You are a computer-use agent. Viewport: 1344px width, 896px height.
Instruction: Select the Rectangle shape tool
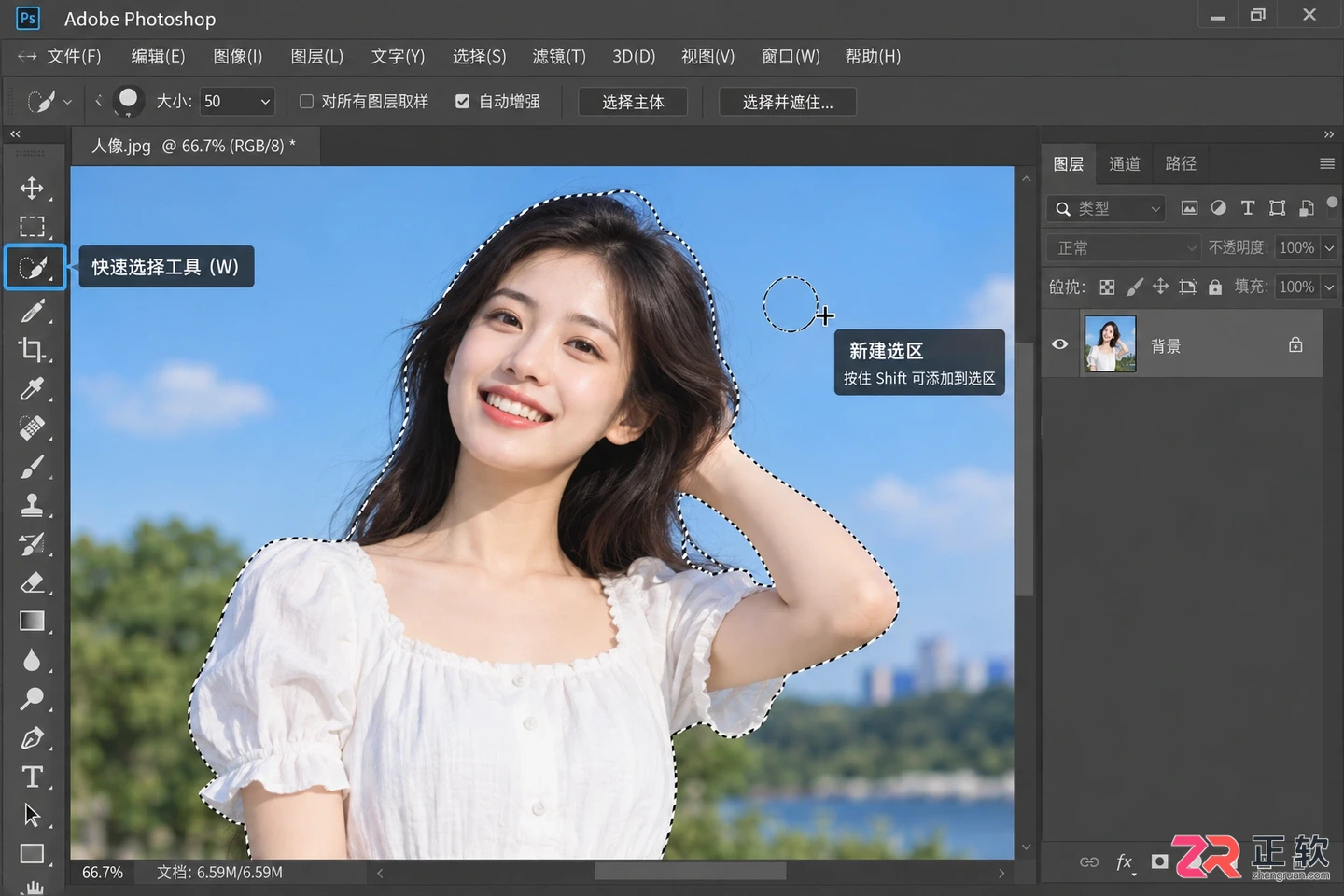(x=32, y=854)
